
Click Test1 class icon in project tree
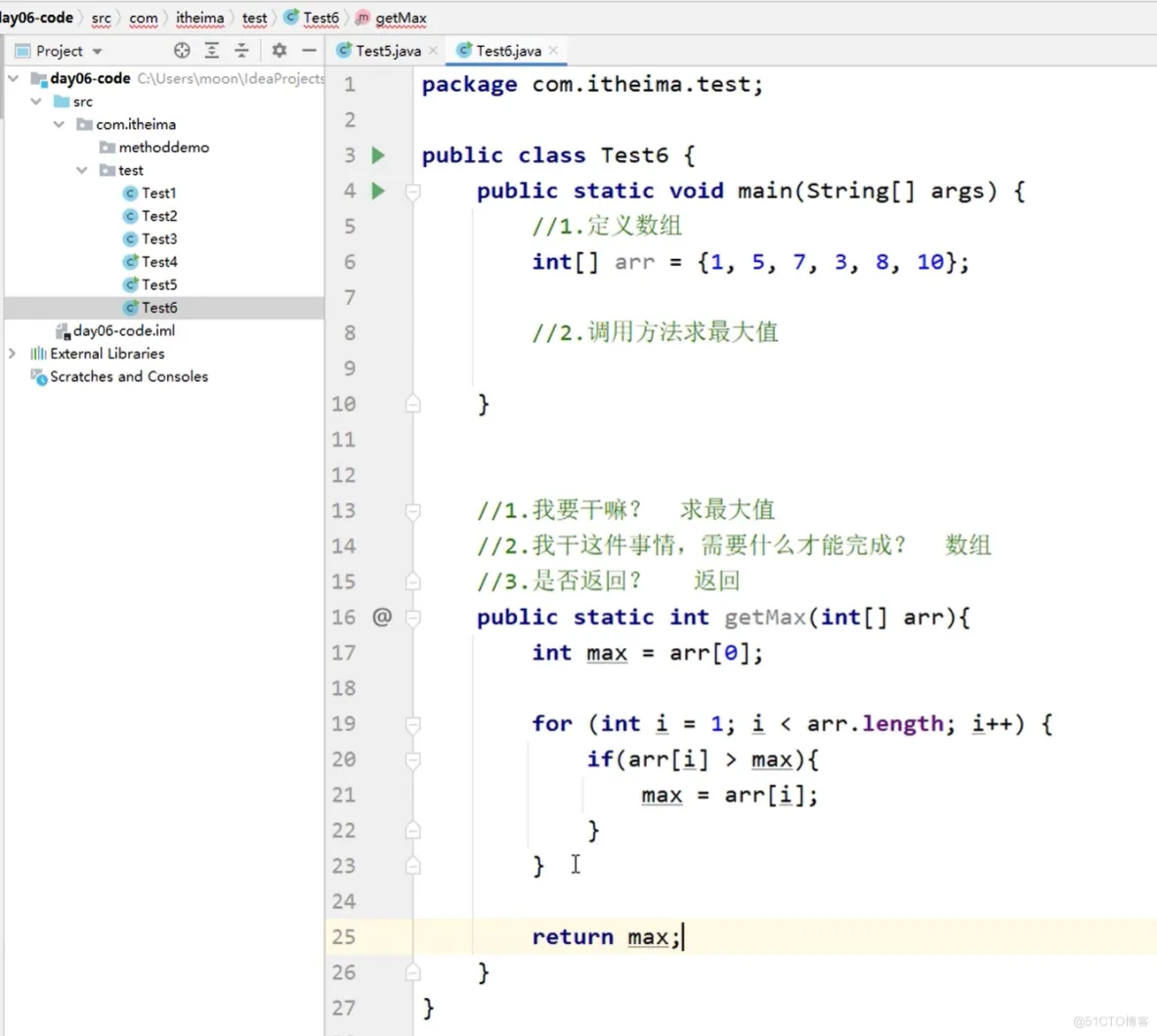[131, 194]
